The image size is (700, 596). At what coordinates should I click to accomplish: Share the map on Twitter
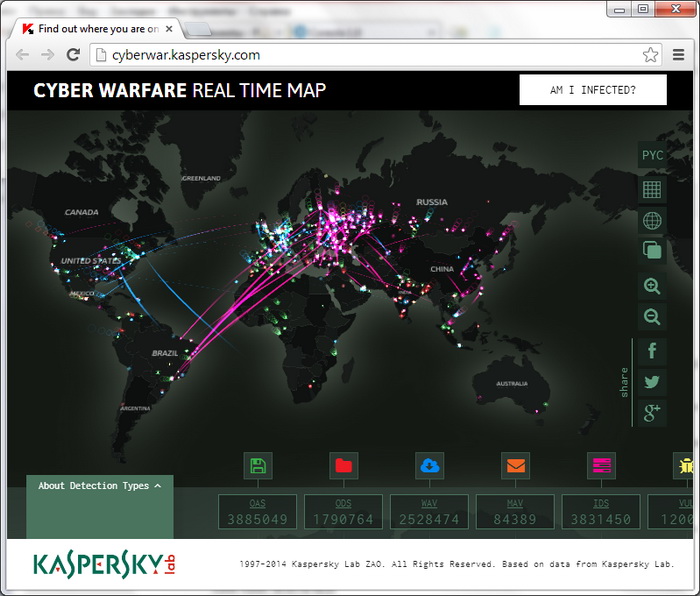[x=652, y=382]
